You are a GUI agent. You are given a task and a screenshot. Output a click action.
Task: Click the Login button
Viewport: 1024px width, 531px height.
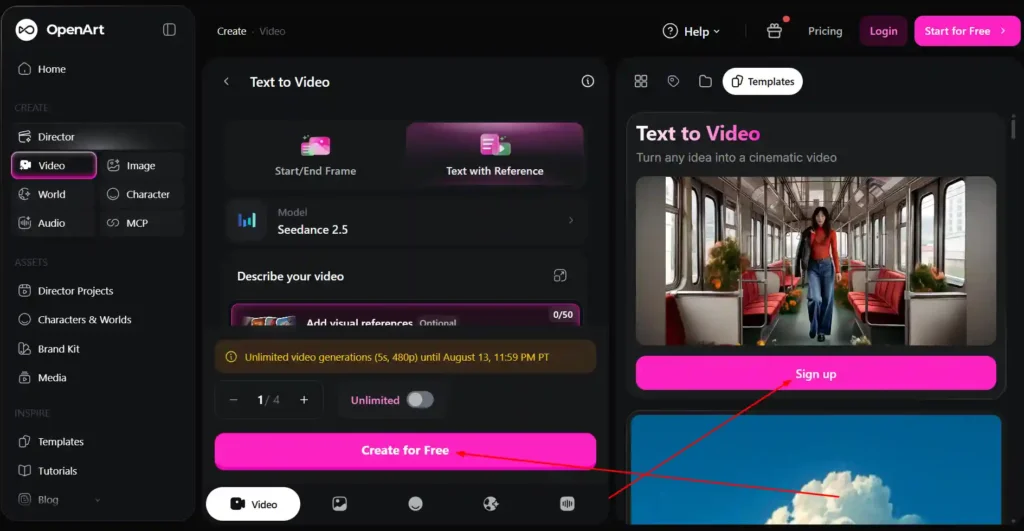pyautogui.click(x=883, y=31)
